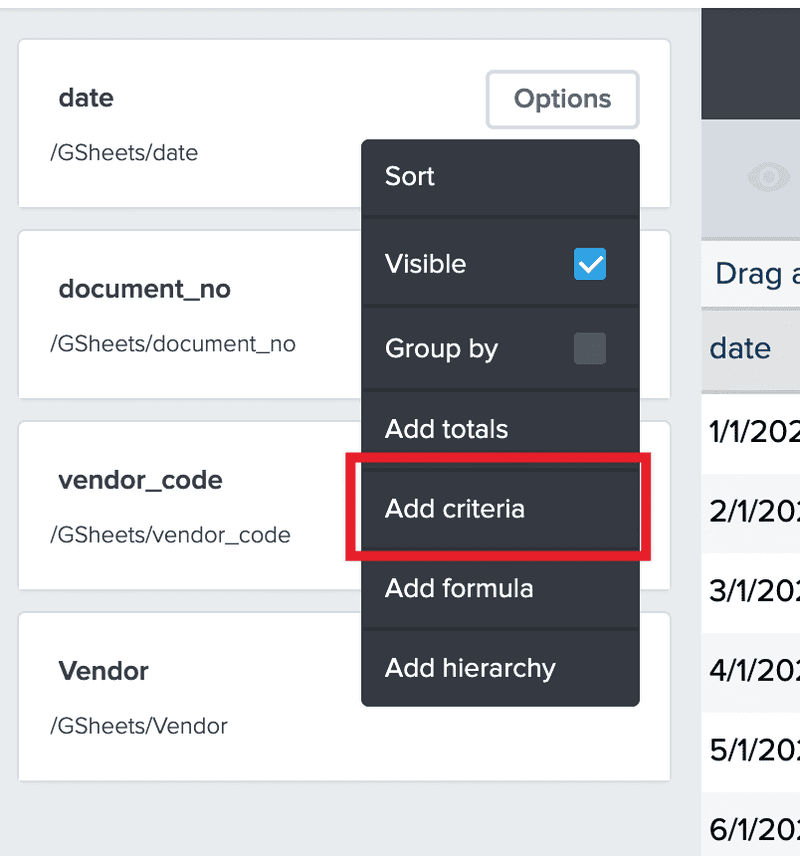Screen dimensions: 800x856
Task: Enable the Group by checkbox
Action: pyautogui.click(x=589, y=349)
